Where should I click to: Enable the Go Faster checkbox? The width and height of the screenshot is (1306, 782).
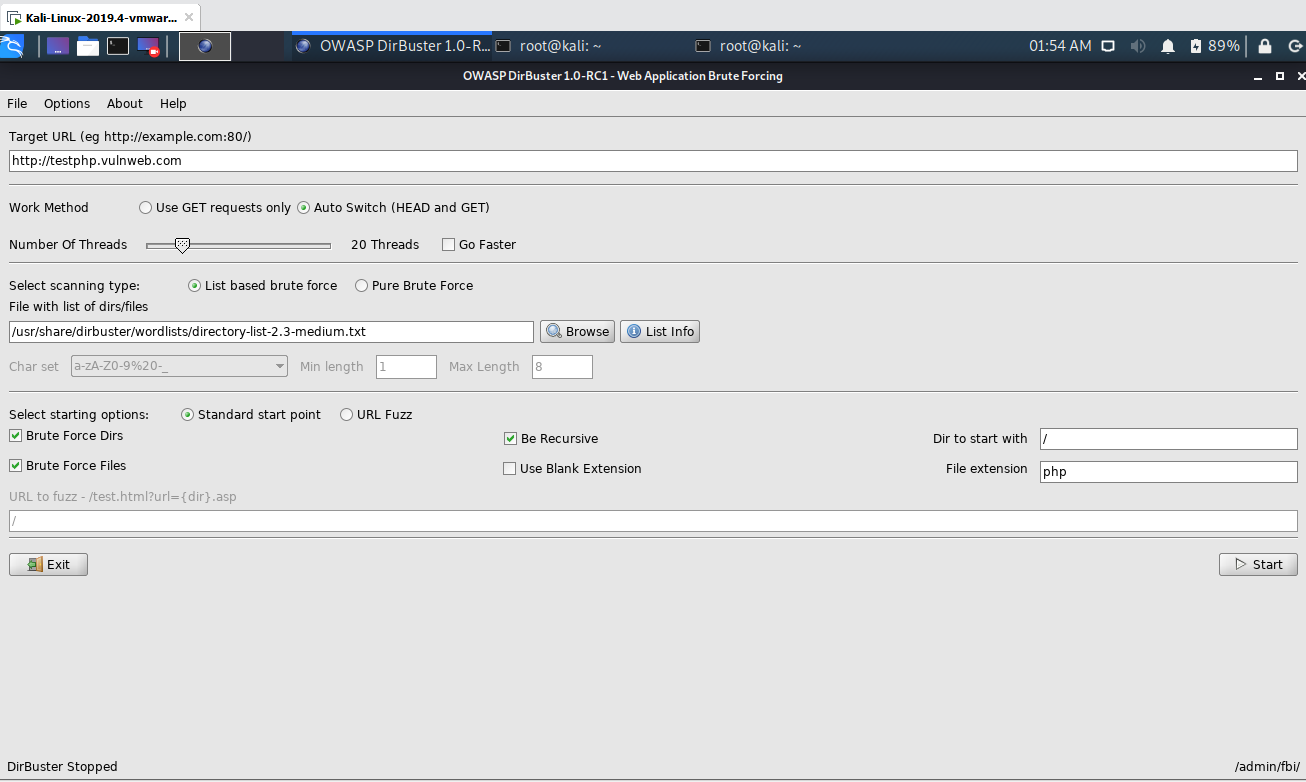pyautogui.click(x=479, y=245)
